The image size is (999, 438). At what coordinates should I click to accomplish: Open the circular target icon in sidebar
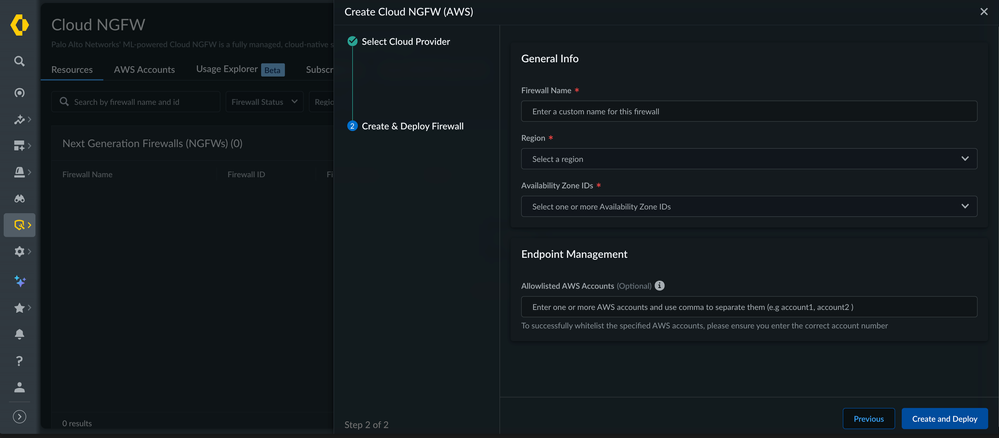20,93
